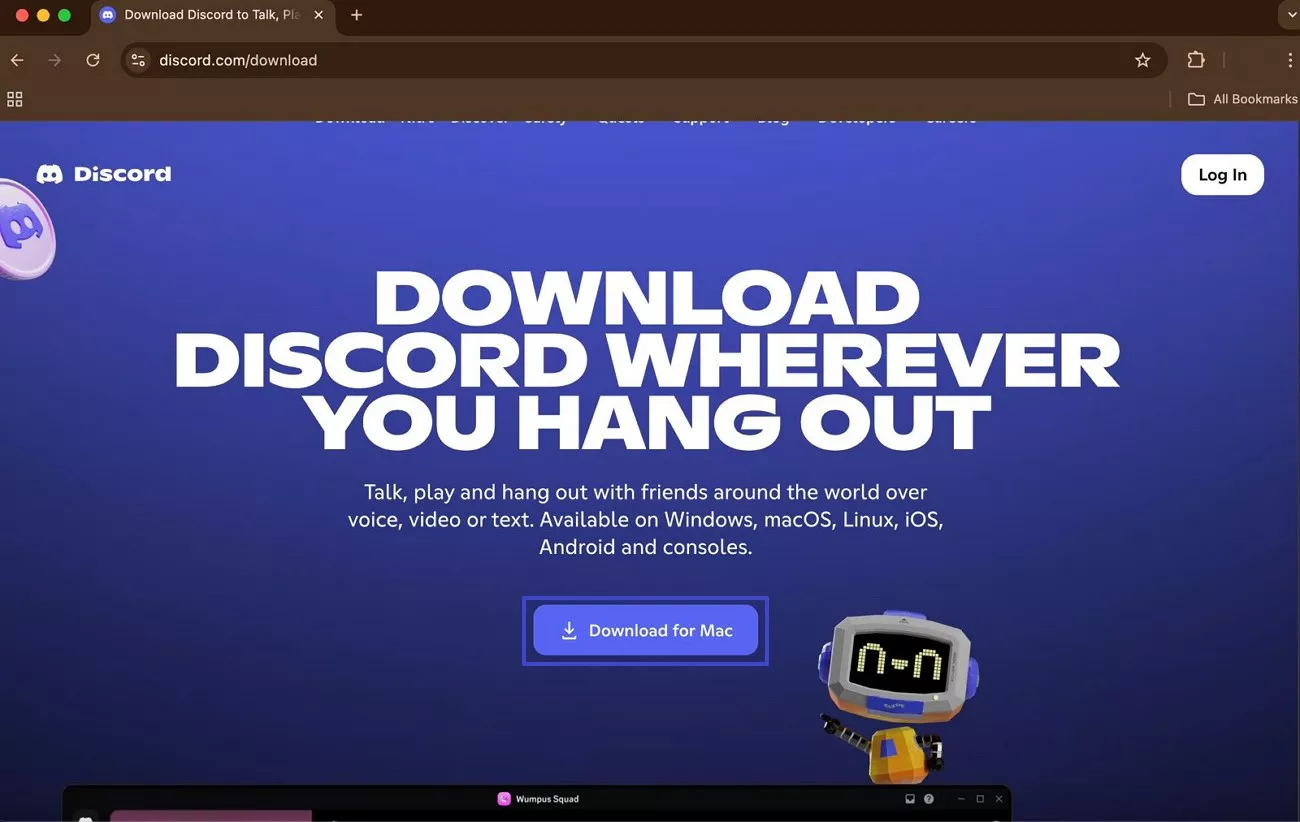Open the help icon in the Wumpus Squad window
1300x822 pixels.
click(x=928, y=798)
